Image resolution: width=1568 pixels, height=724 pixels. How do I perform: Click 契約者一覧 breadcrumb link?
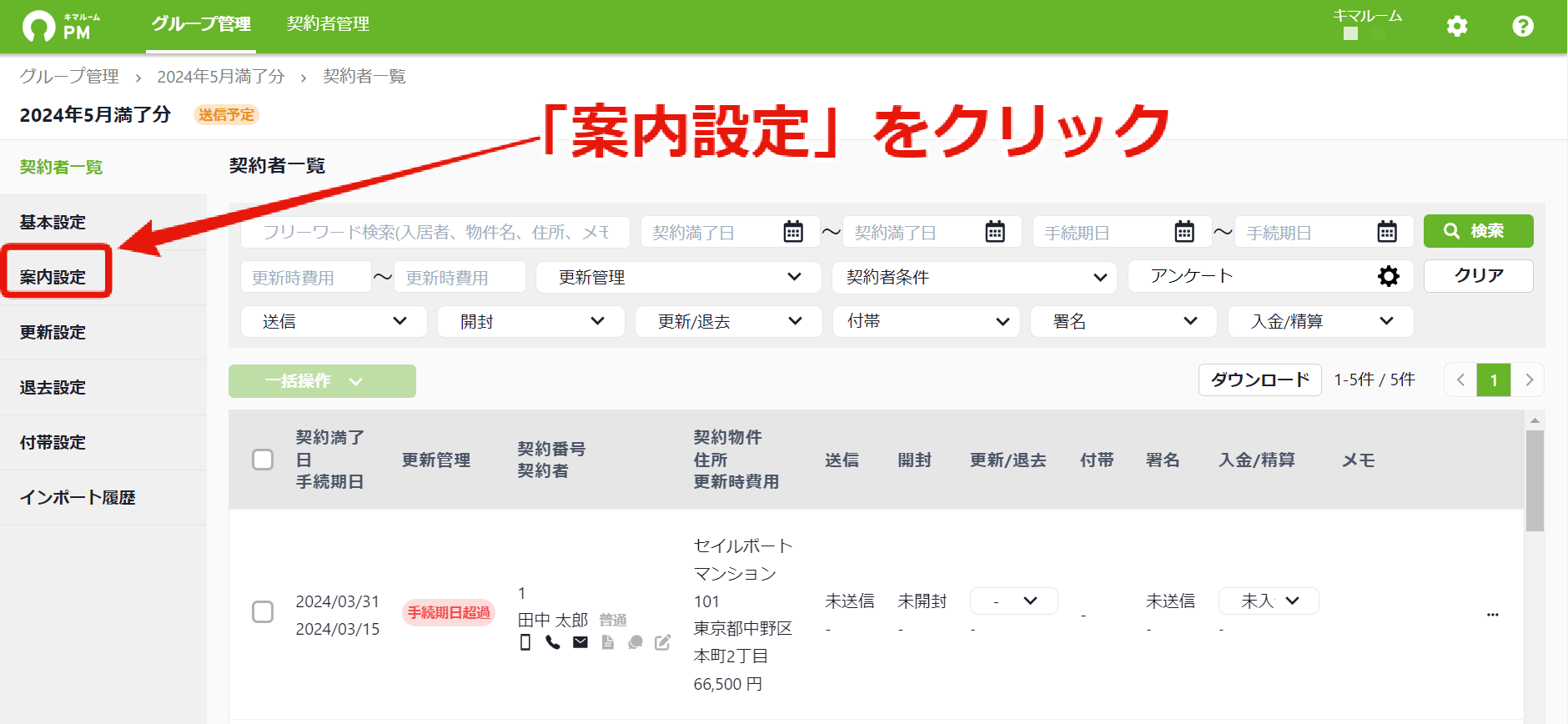pyautogui.click(x=364, y=77)
